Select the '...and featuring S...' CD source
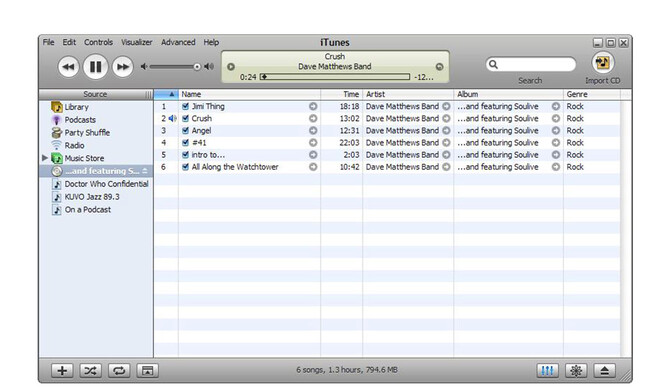The width and height of the screenshot is (660, 390). [96, 171]
